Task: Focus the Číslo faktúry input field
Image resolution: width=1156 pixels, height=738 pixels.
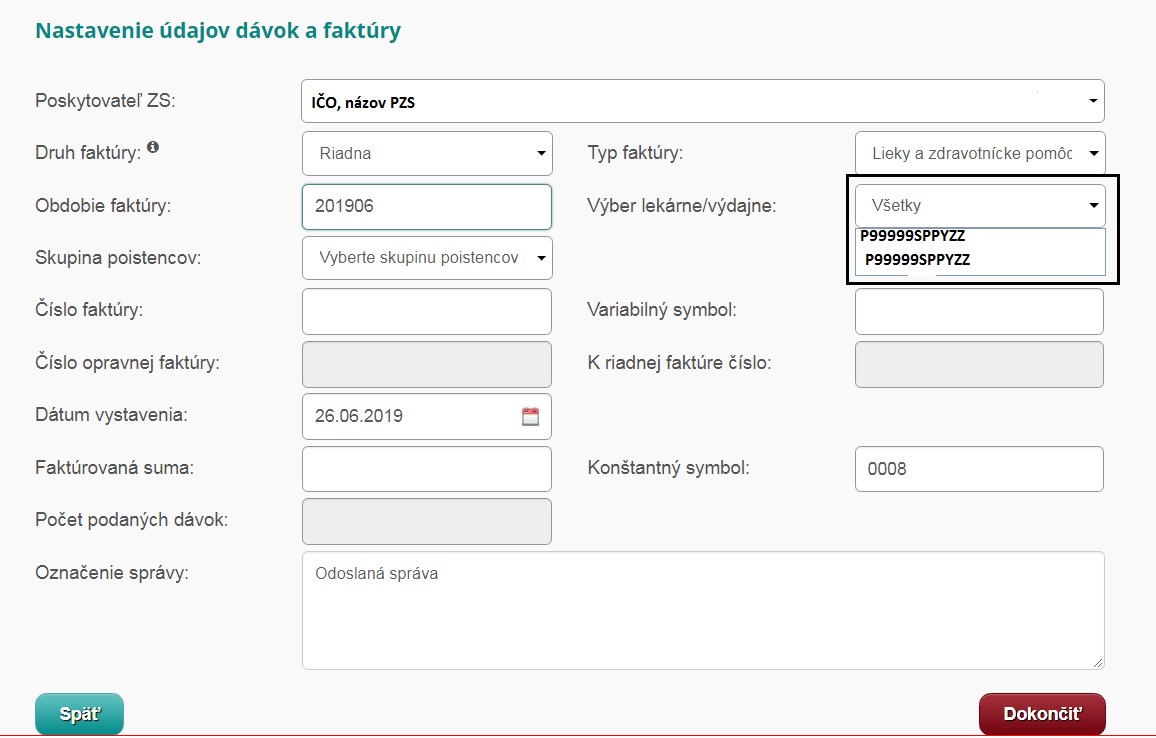Action: [427, 311]
